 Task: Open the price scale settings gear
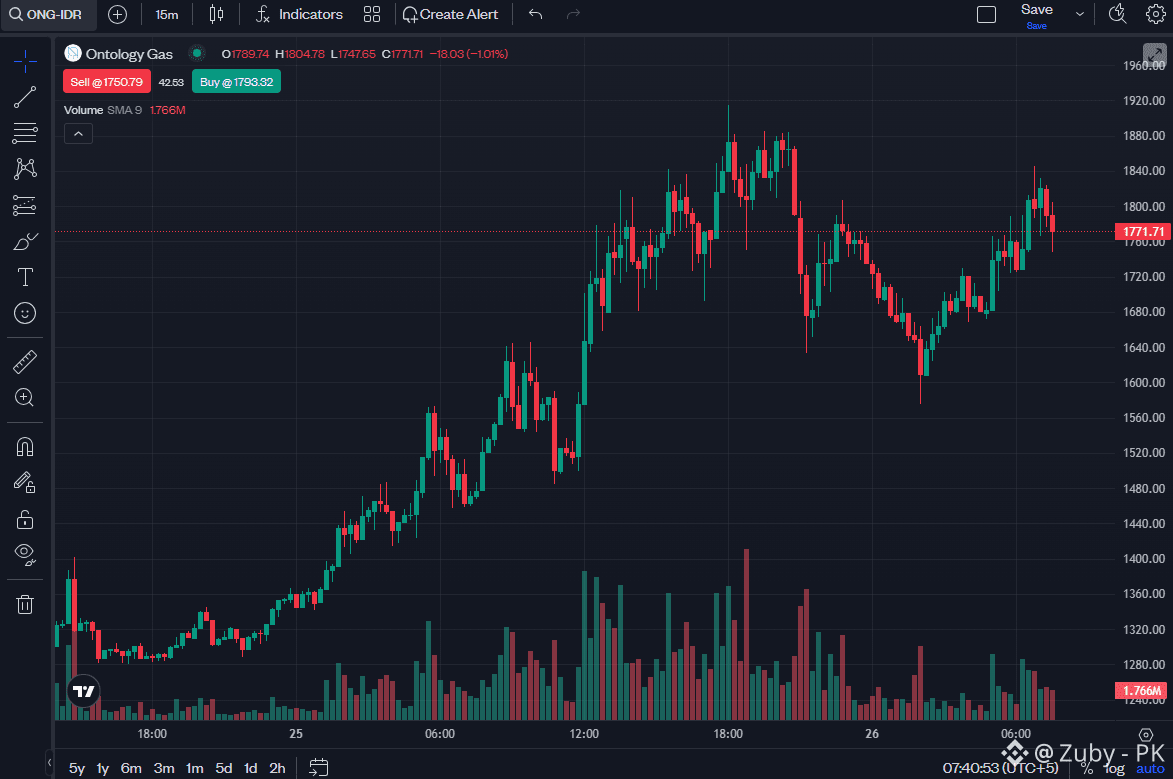point(1145,735)
